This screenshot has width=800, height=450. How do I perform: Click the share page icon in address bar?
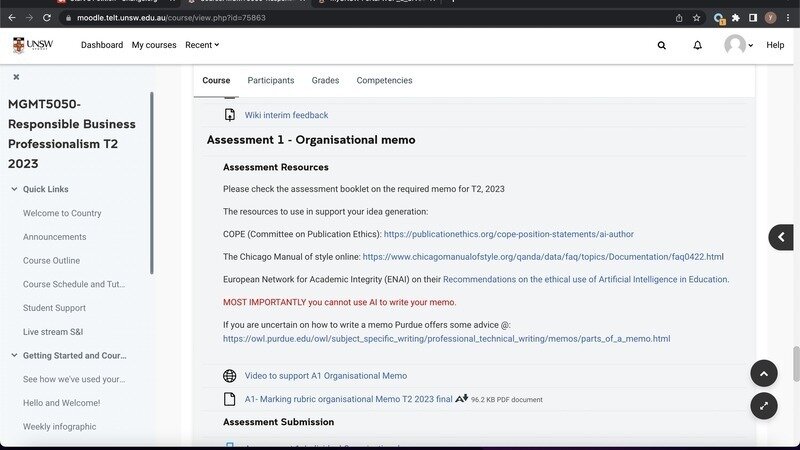coord(679,18)
